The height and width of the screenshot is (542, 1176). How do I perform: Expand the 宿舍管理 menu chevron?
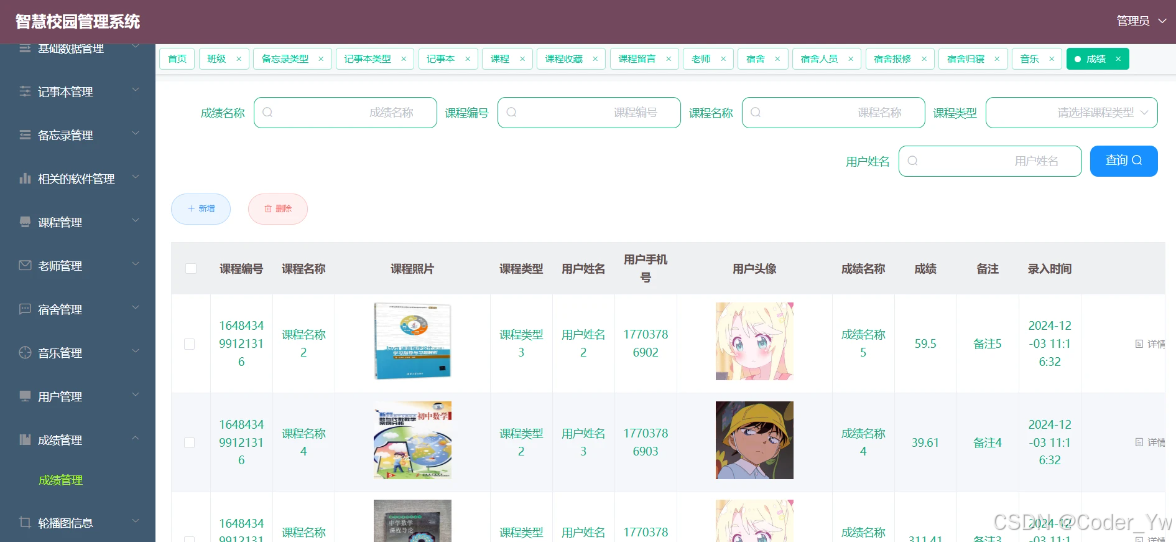[136, 308]
